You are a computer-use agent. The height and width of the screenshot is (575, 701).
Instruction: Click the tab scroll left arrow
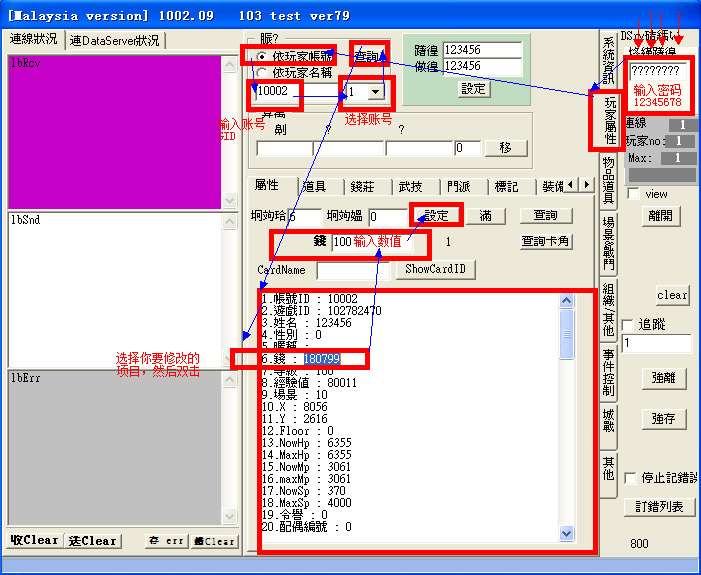(x=571, y=185)
